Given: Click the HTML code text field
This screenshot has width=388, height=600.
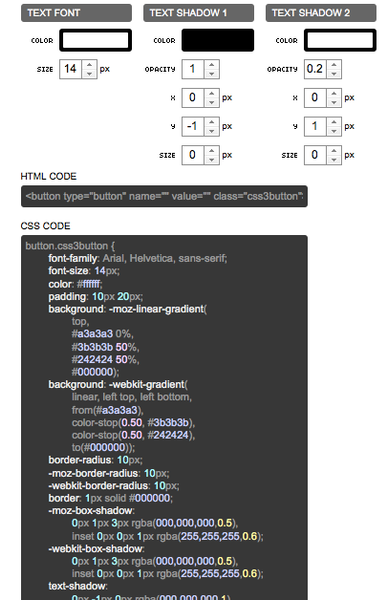Looking at the screenshot, I should (164, 196).
